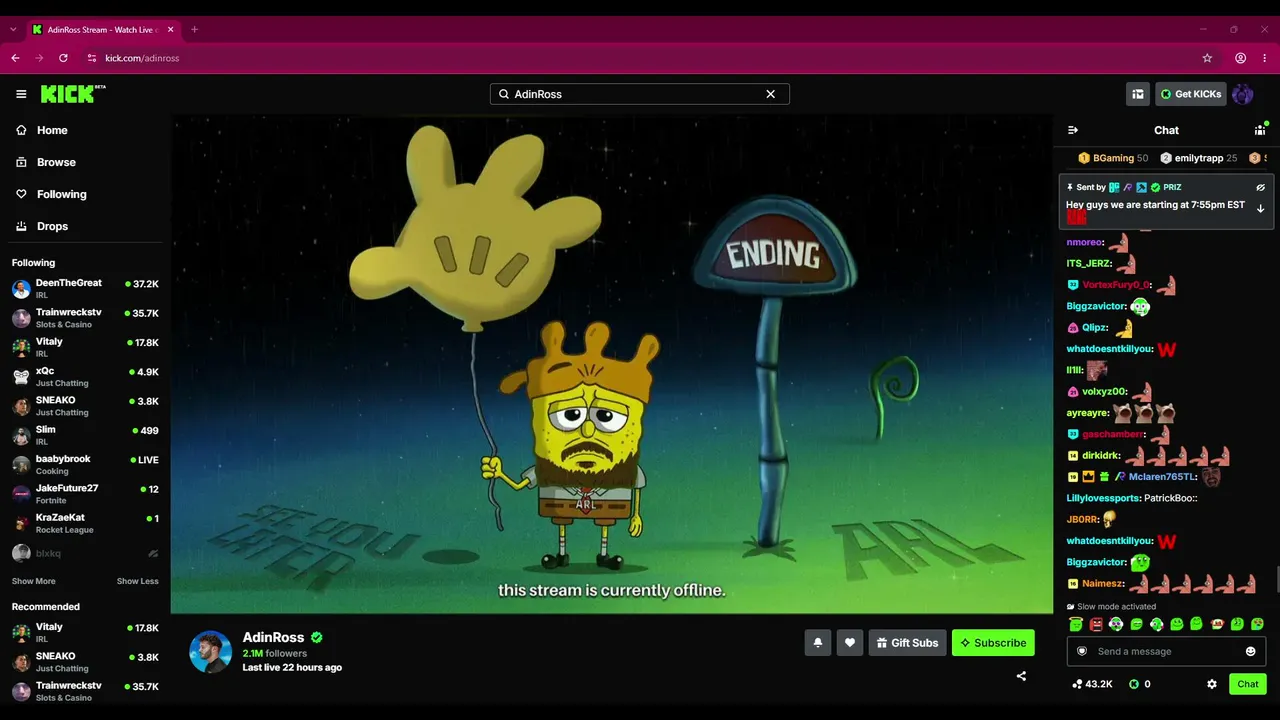This screenshot has width=1280, height=720.
Task: Insert the red angry face quick emote
Action: (1096, 624)
